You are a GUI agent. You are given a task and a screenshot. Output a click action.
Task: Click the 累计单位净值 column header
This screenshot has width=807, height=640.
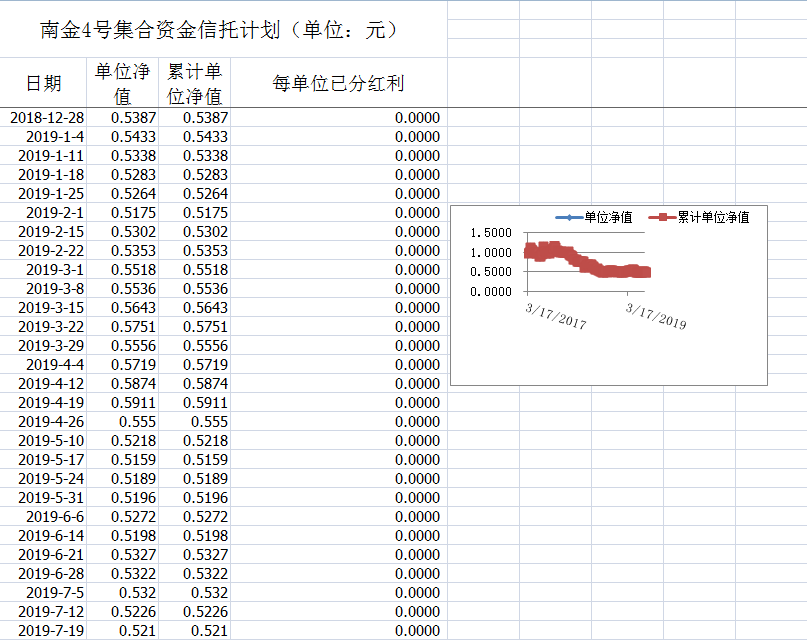(195, 83)
